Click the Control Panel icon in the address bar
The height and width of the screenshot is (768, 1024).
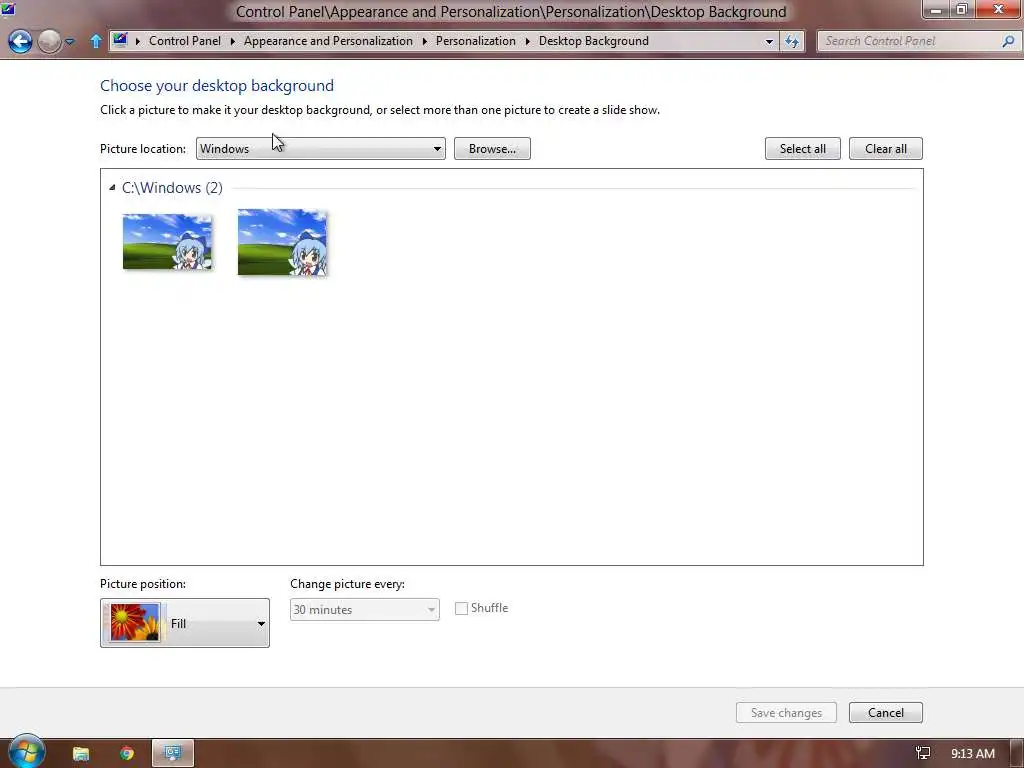pyautogui.click(x=120, y=40)
